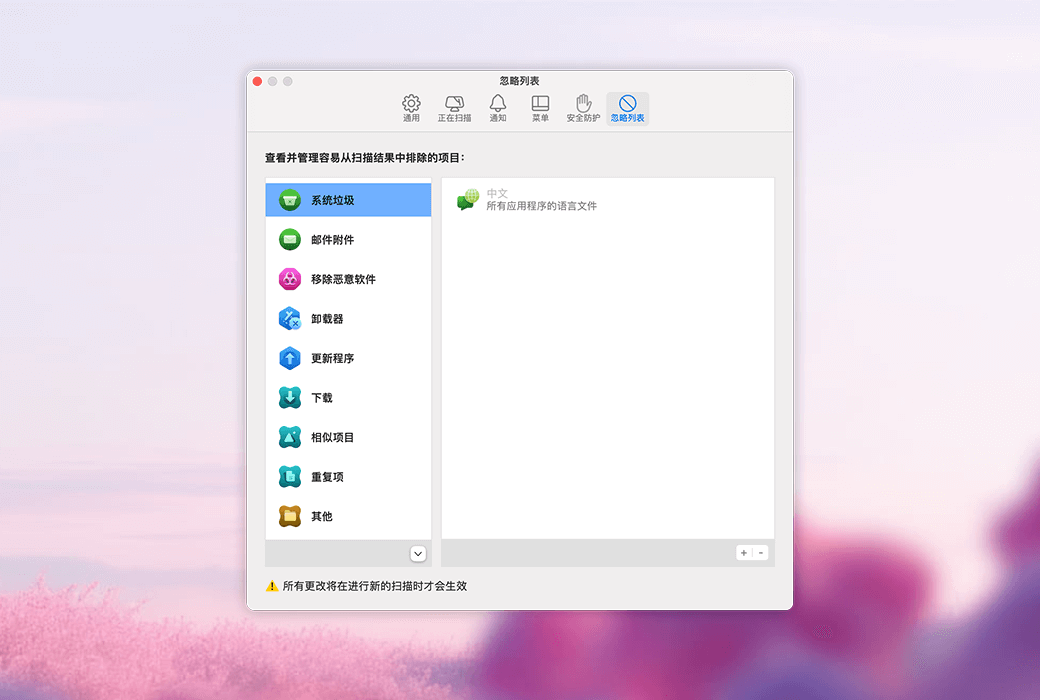Viewport: 1040px width, 700px height.
Task: Select the 邮件附件 label in list
Action: [x=332, y=240]
